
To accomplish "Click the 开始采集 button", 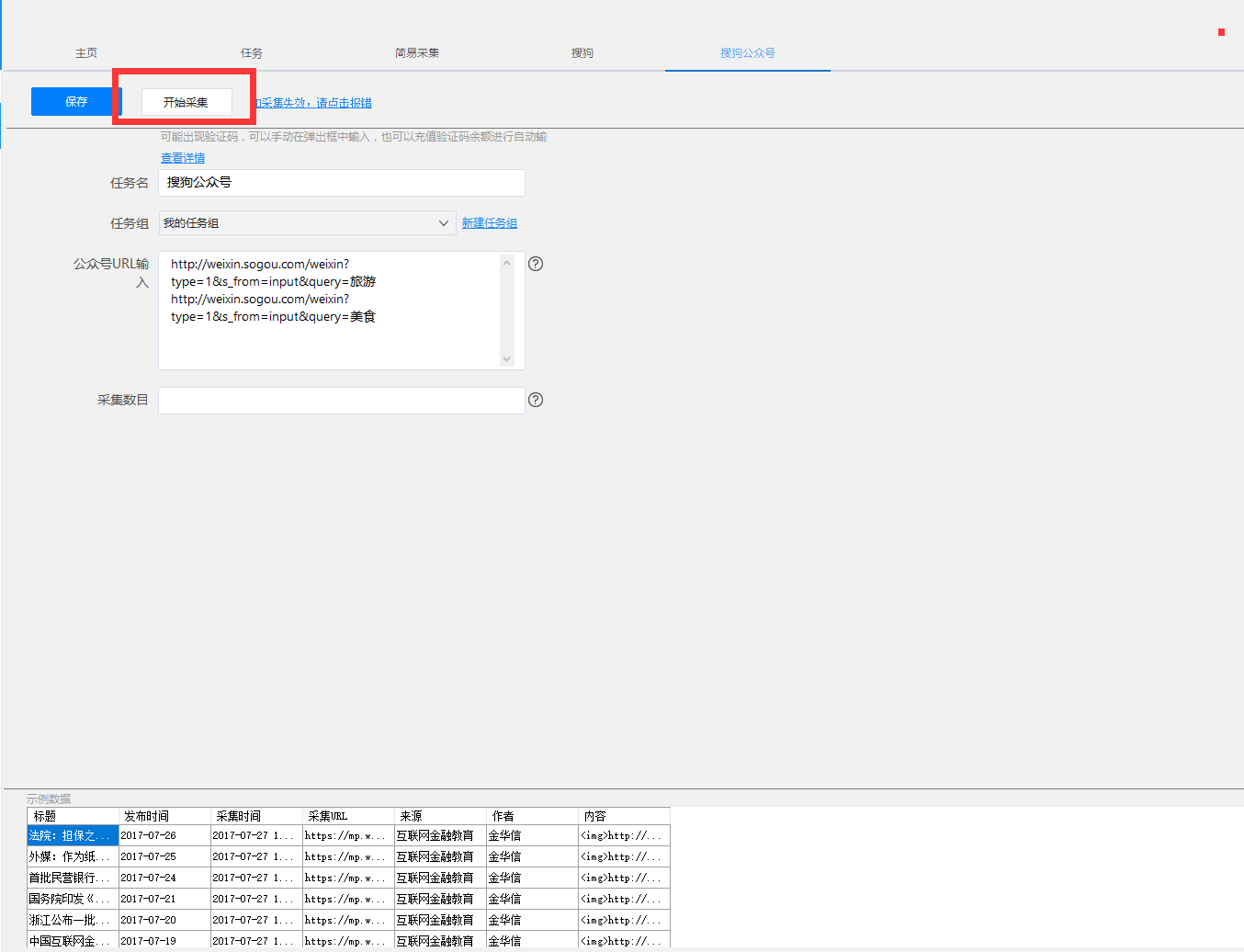I will (187, 102).
